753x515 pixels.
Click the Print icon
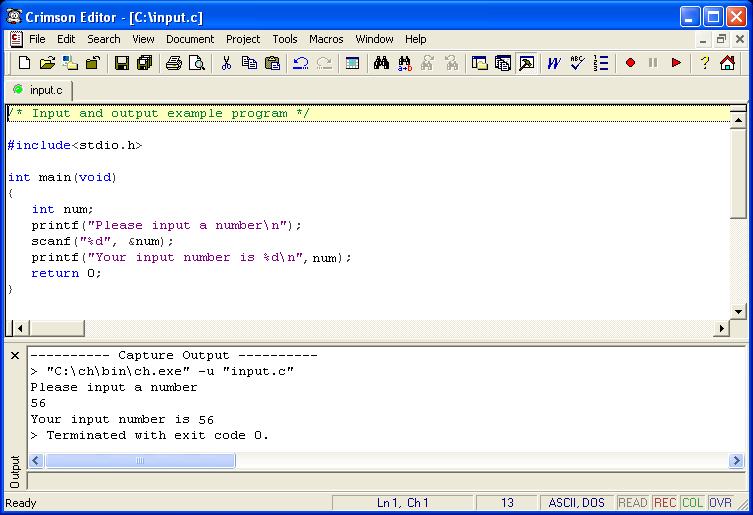coord(174,64)
